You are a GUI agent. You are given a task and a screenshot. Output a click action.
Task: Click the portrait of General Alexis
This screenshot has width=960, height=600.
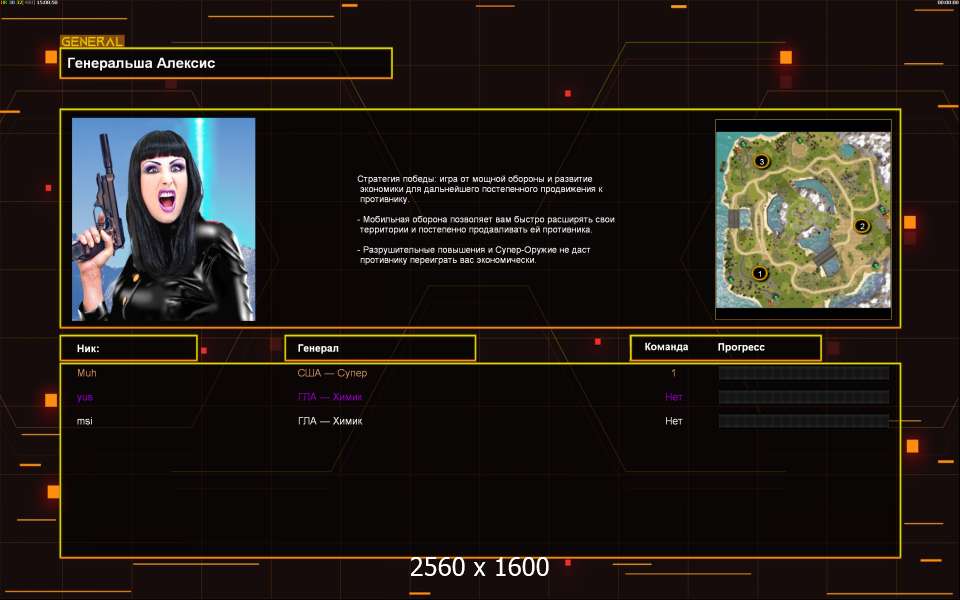(163, 219)
